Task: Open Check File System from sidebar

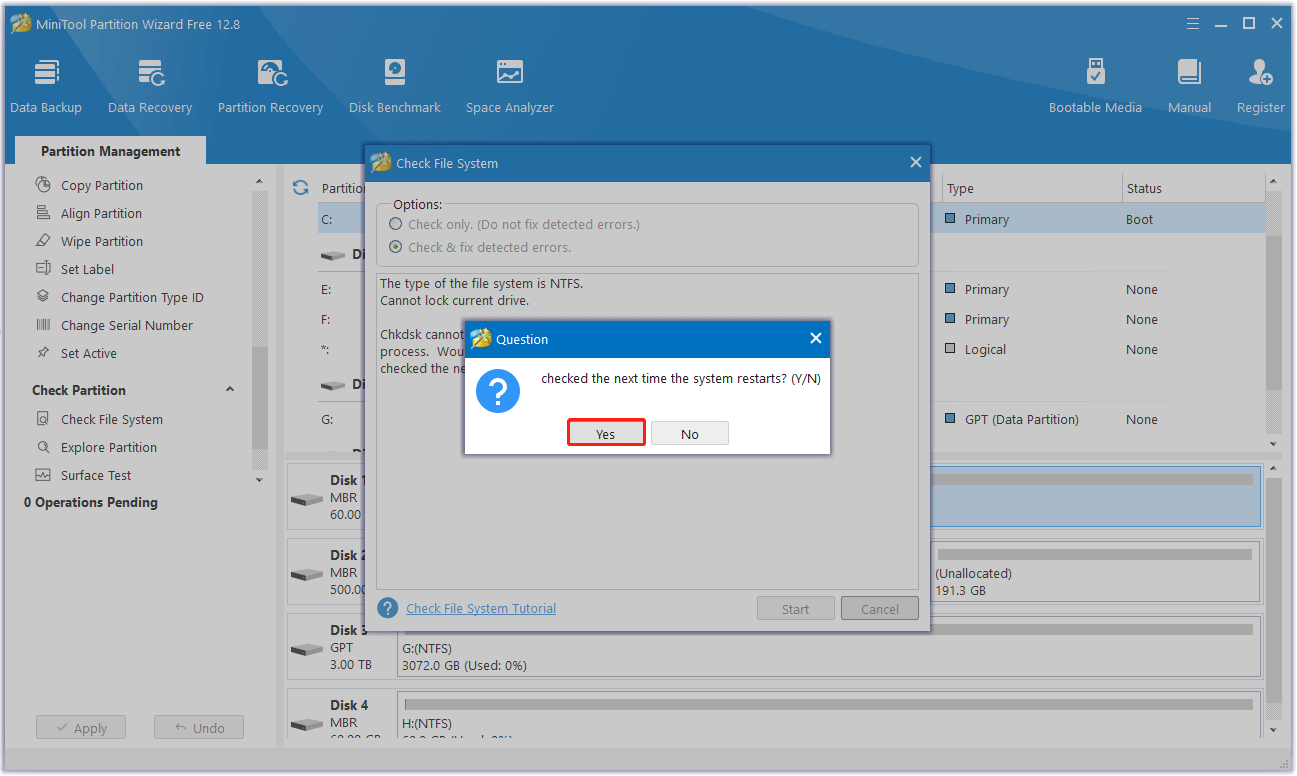Action: [x=111, y=419]
